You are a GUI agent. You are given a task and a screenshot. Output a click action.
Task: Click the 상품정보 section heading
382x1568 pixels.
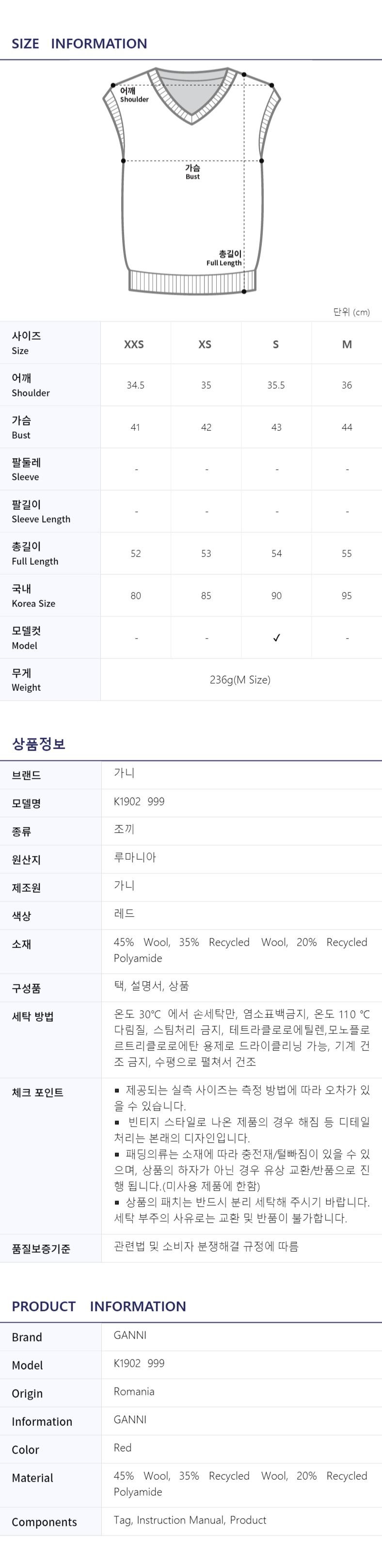pyautogui.click(x=38, y=744)
